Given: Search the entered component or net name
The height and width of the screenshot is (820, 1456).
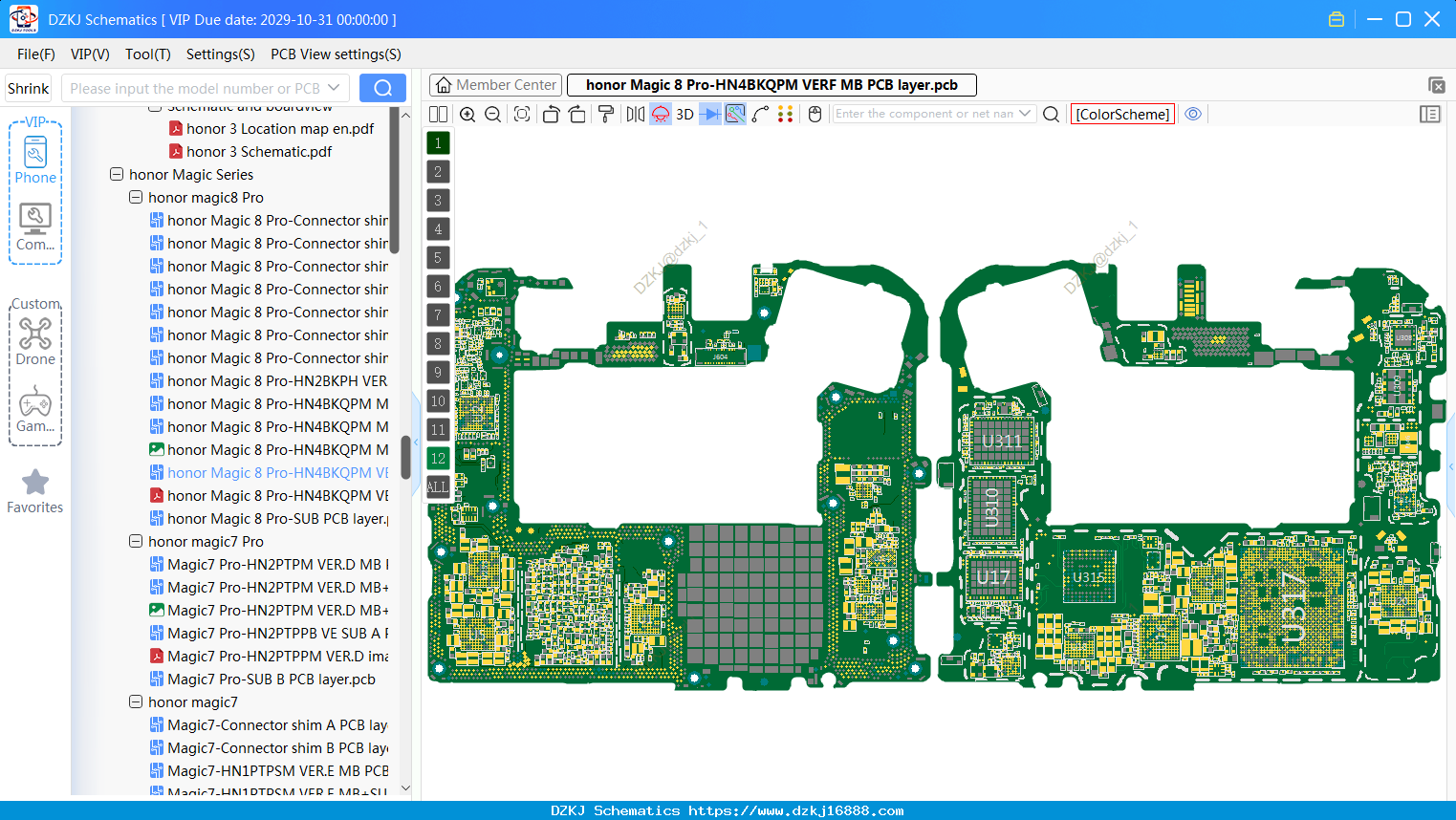Looking at the screenshot, I should coord(1051,114).
